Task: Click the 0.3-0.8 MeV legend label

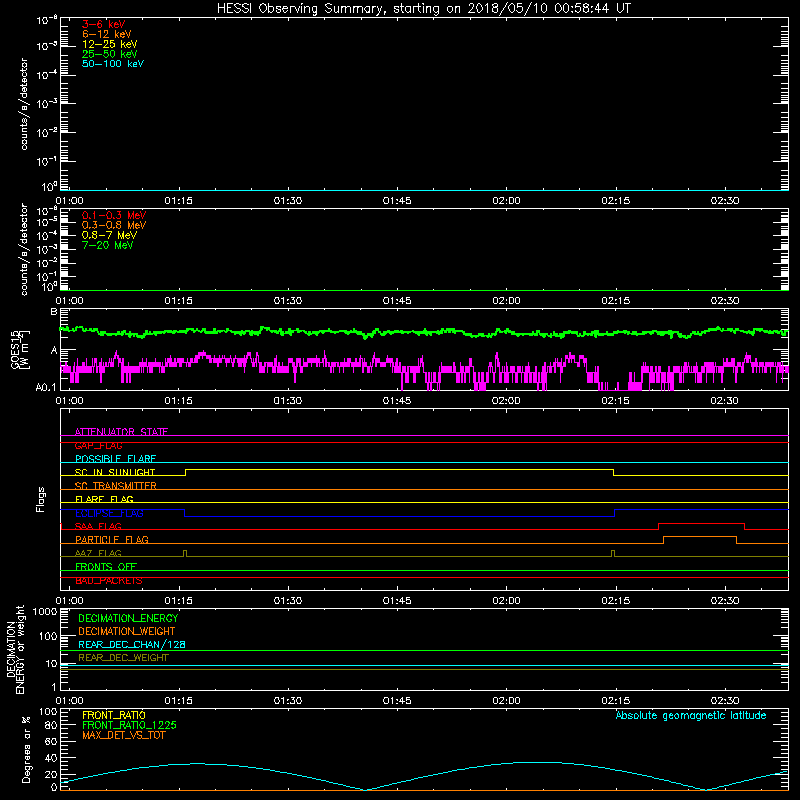Action: coord(114,225)
